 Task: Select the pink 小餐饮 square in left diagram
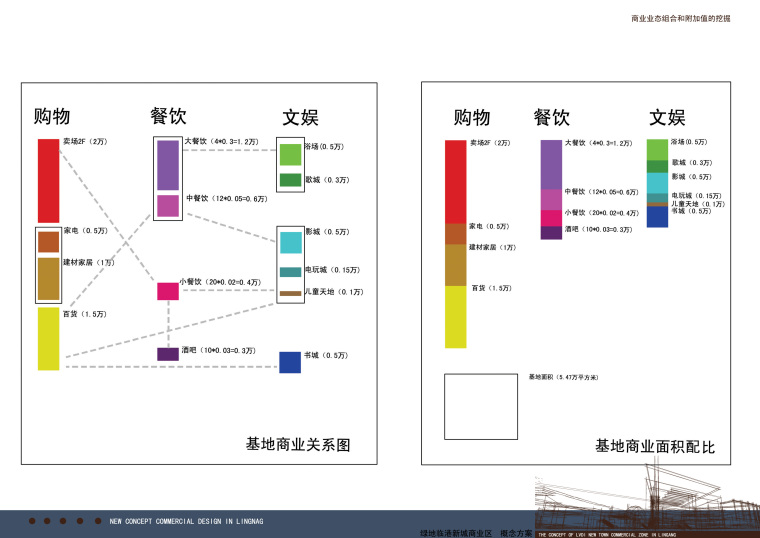click(x=167, y=291)
